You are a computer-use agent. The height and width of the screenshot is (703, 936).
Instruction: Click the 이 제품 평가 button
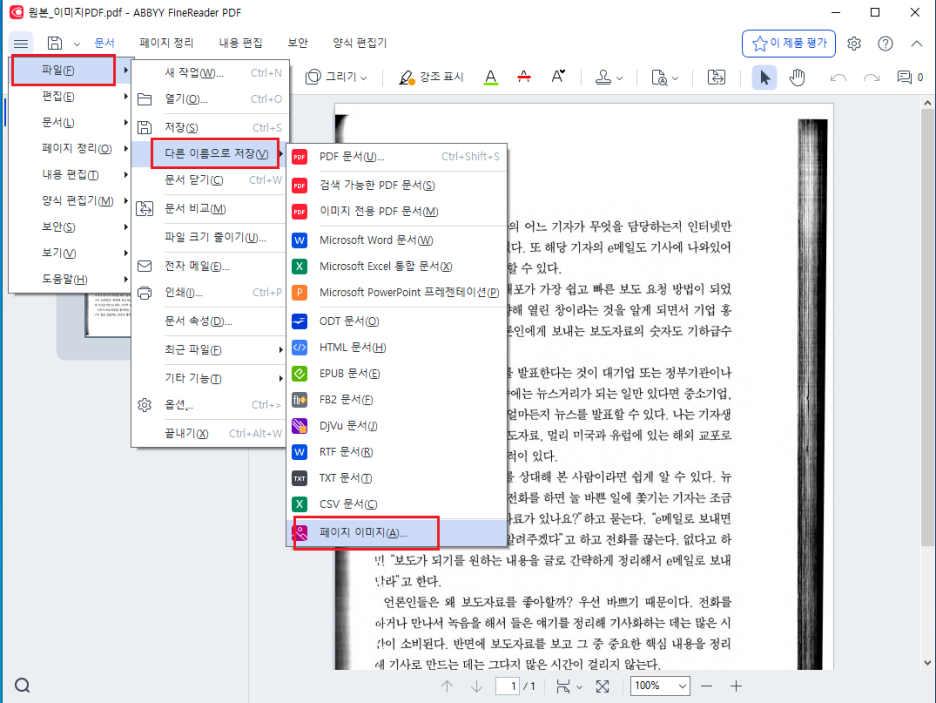tap(789, 44)
